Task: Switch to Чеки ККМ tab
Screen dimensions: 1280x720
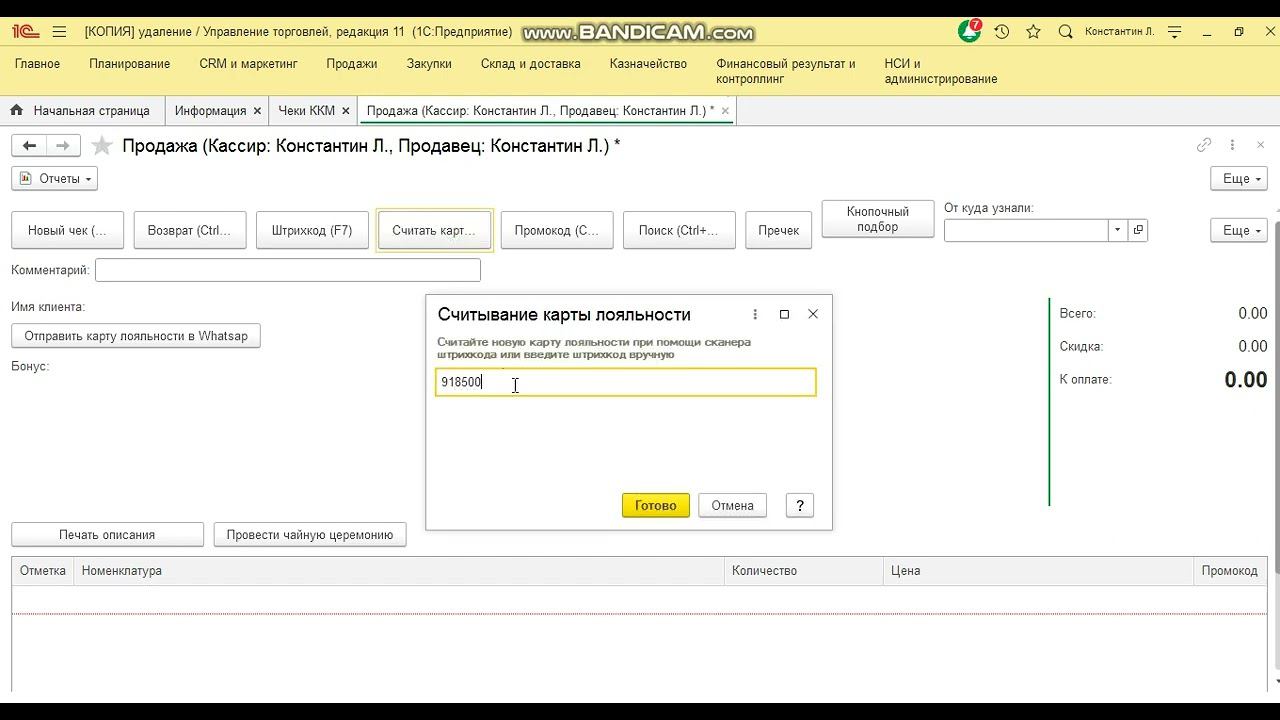Action: pos(306,111)
